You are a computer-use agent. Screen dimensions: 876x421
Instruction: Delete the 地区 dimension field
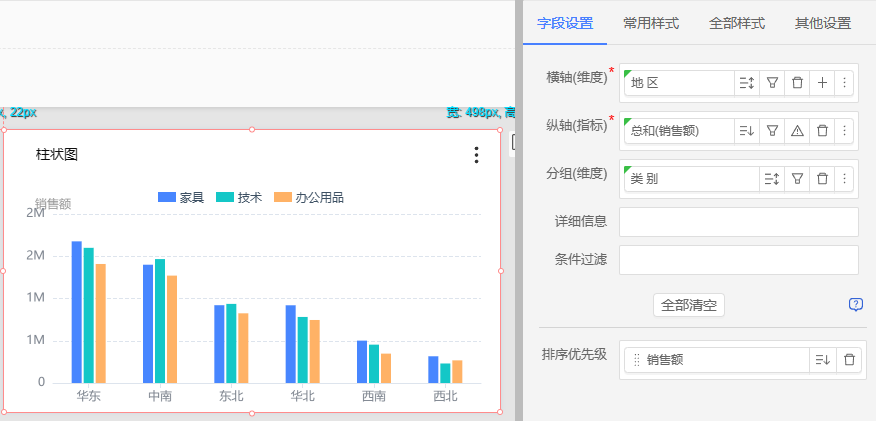797,83
